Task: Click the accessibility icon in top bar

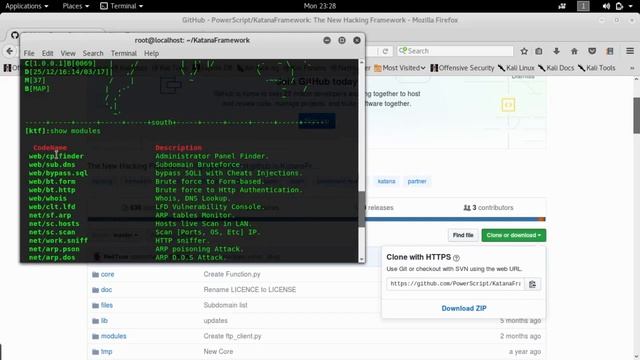Action: click(562, 6)
